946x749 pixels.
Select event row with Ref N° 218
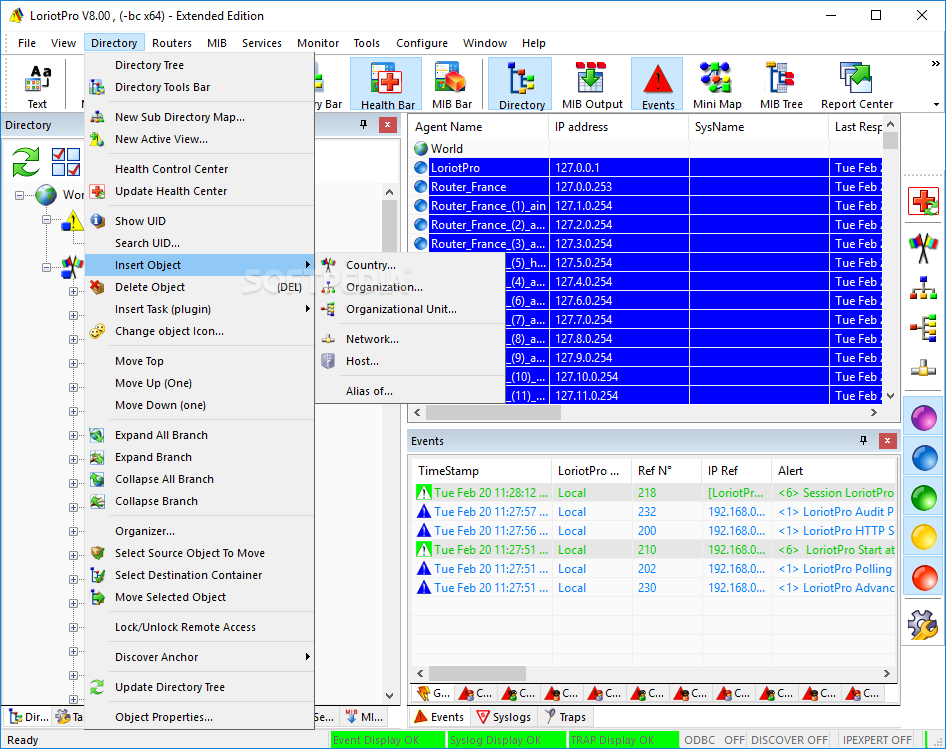[x=655, y=492]
